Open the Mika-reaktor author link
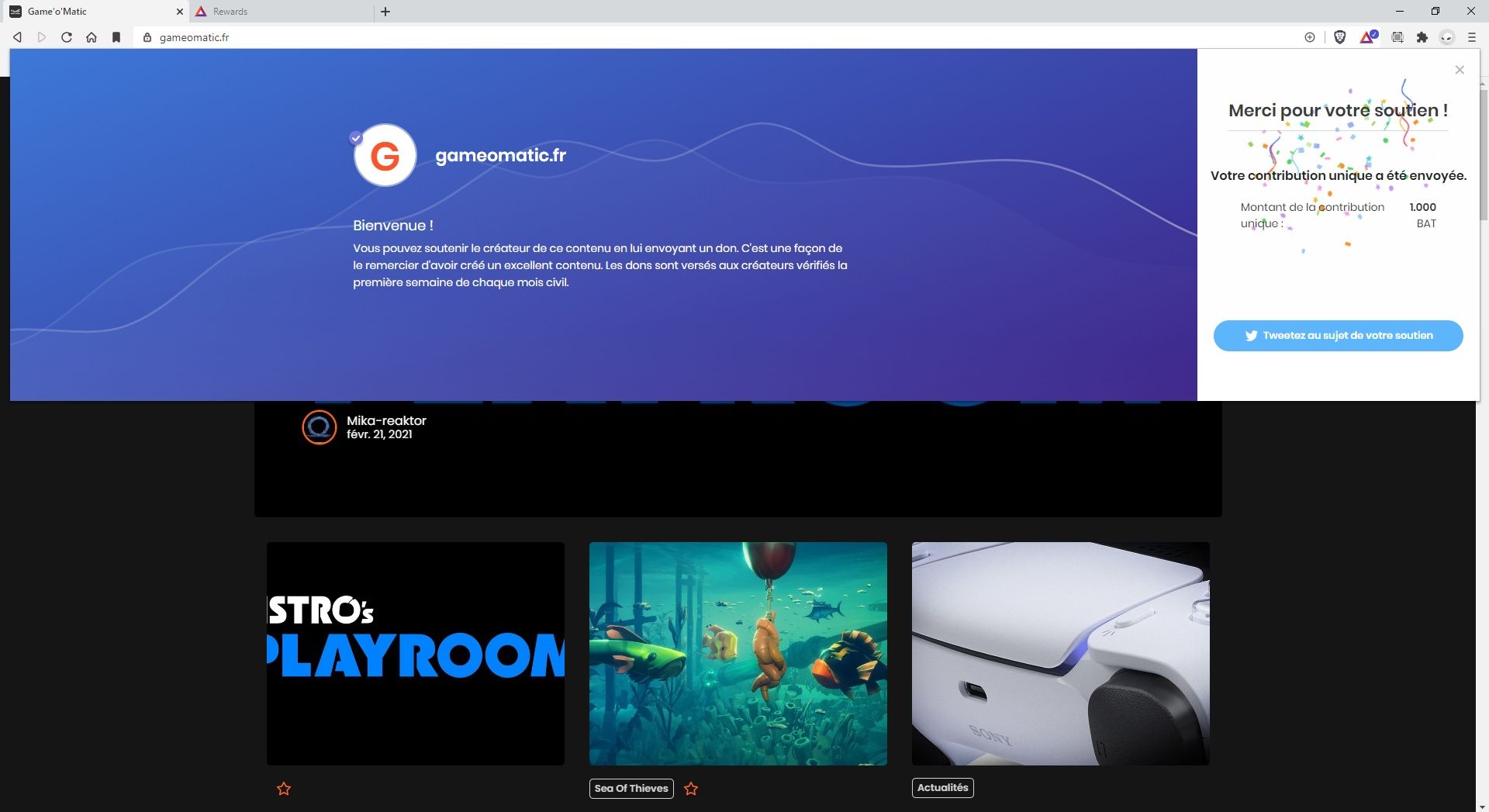 coord(386,420)
